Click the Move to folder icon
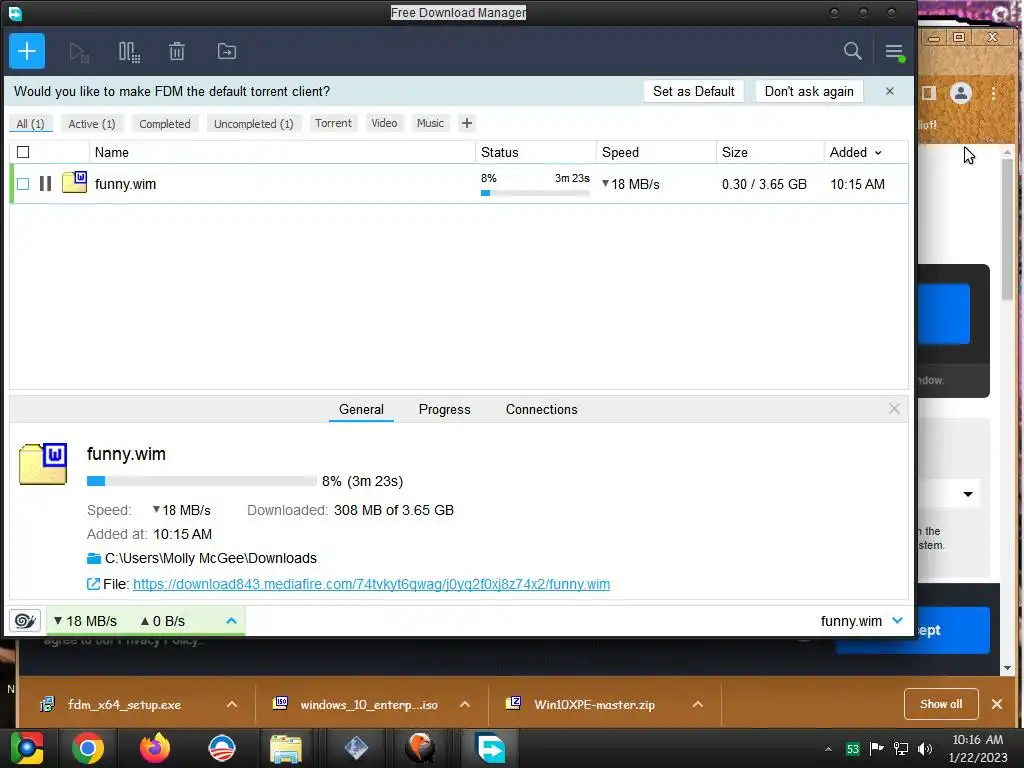Image resolution: width=1024 pixels, height=768 pixels. [227, 51]
